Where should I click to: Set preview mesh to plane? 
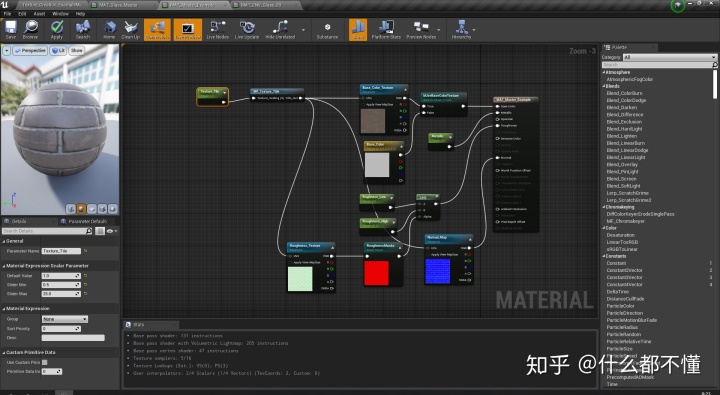click(x=92, y=209)
